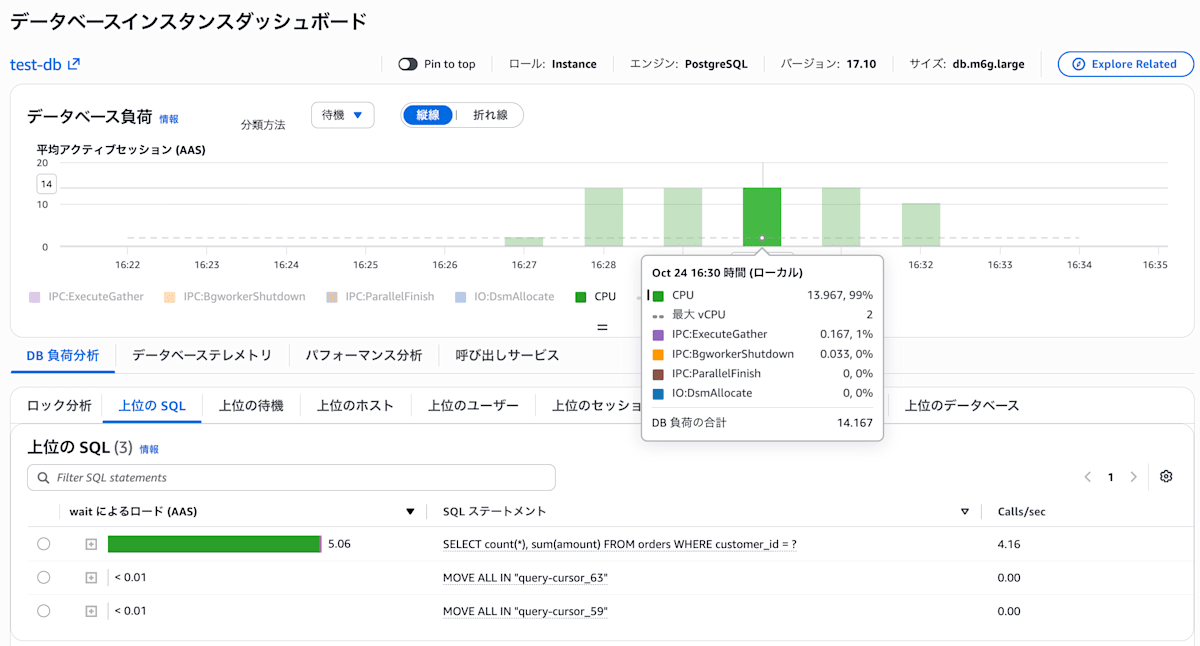The height and width of the screenshot is (646, 1200).
Task: Open 情報 link next to 上位の SQL
Action: point(149,449)
